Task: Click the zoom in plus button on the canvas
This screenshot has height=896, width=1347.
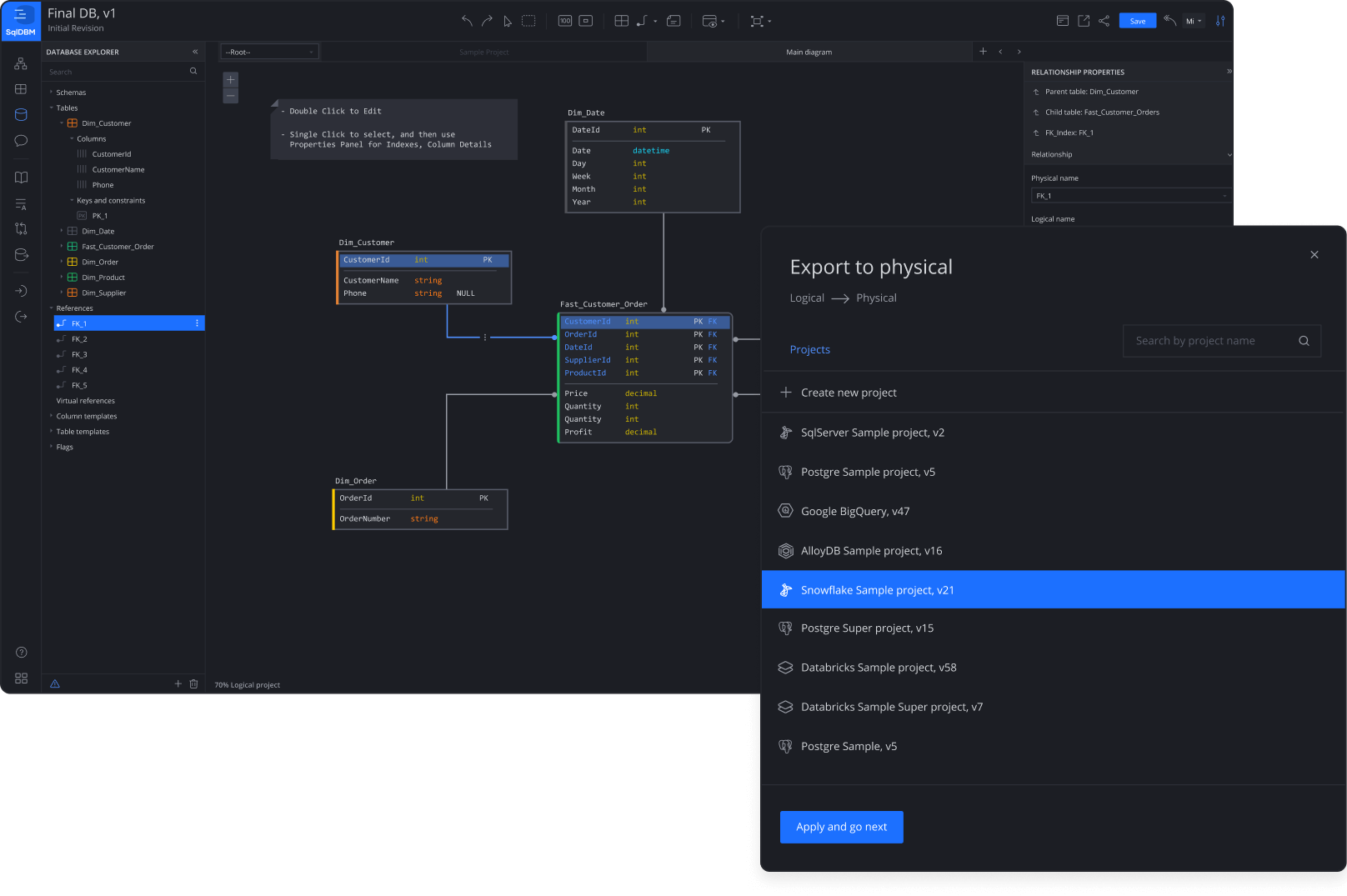Action: point(231,80)
